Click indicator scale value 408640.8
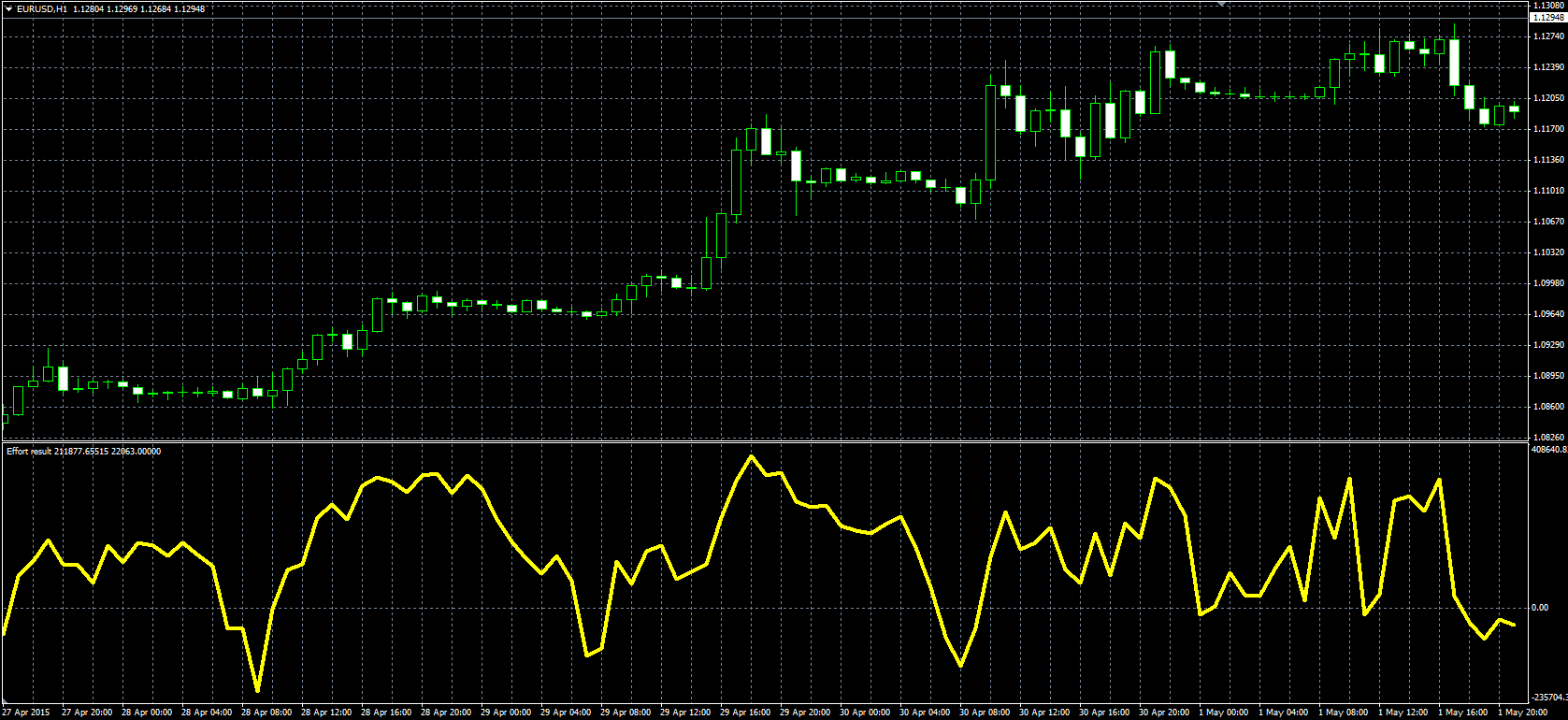Image resolution: width=1568 pixels, height=720 pixels. pyautogui.click(x=1550, y=450)
